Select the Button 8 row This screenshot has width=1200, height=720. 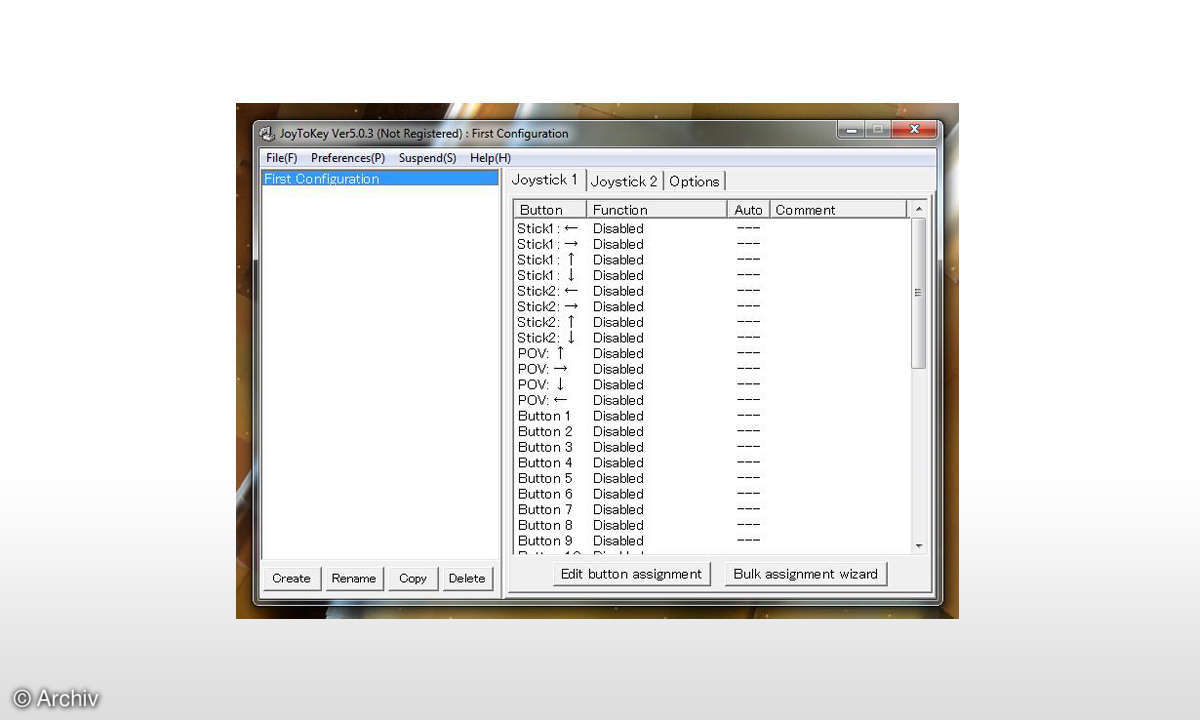[712, 525]
